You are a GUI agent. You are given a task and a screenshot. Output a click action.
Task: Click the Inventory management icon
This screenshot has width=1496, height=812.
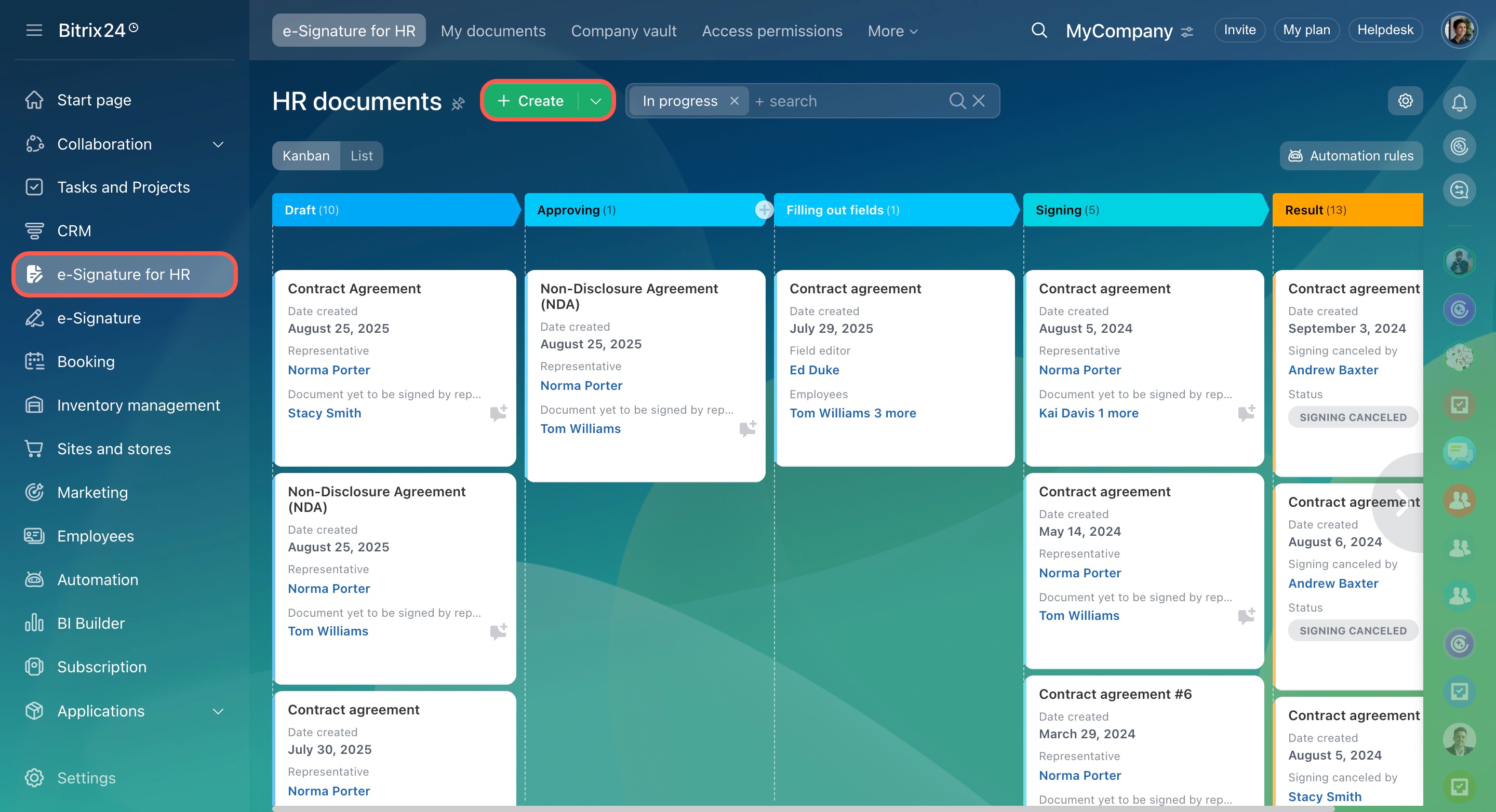pos(34,405)
